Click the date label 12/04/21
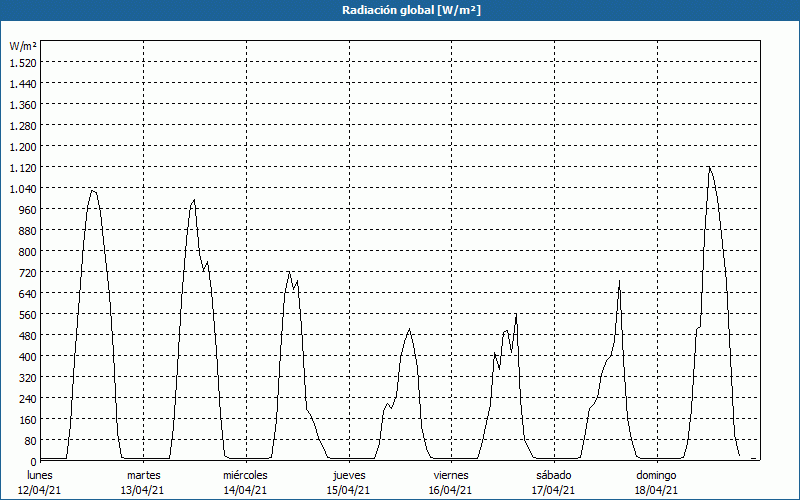Viewport: 800px width, 500px height. pos(40,490)
